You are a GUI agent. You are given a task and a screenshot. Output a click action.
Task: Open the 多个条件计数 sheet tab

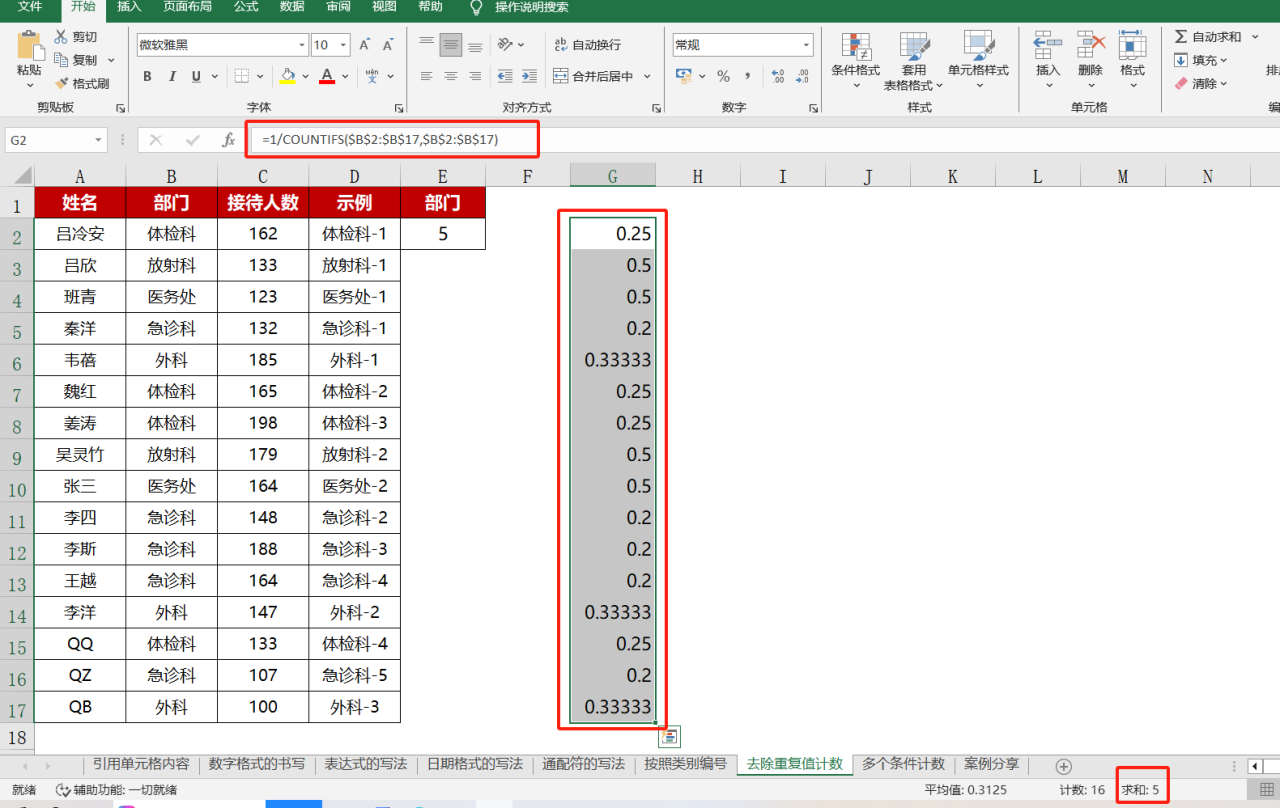click(x=903, y=764)
